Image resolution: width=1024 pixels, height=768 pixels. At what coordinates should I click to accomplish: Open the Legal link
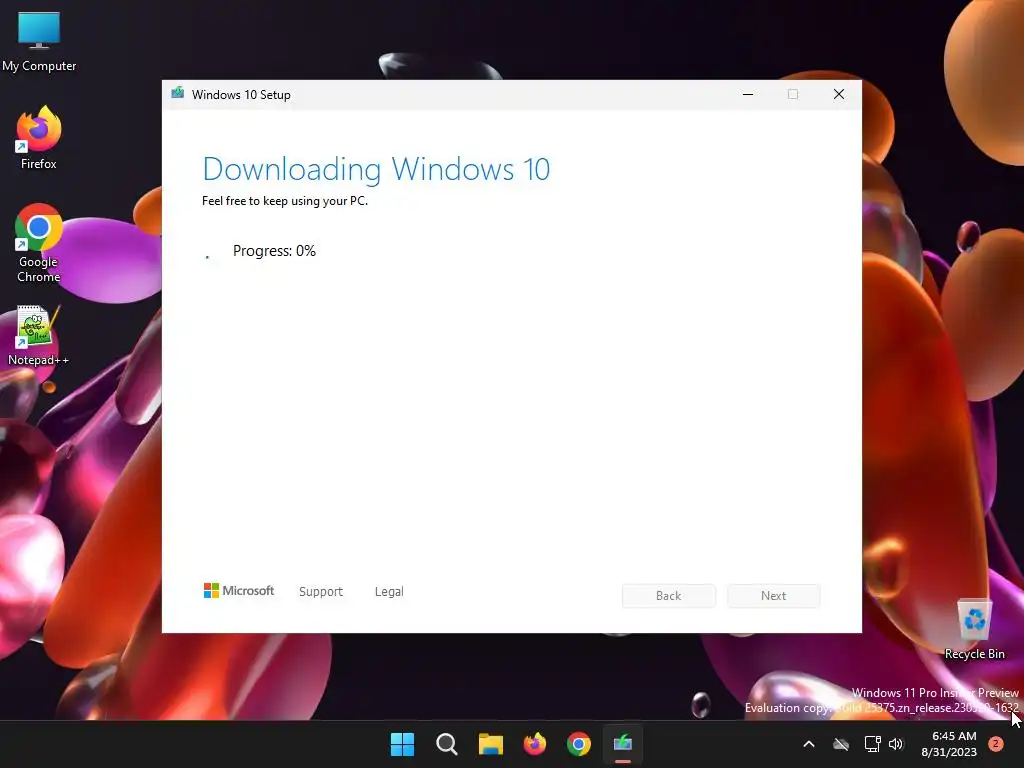[x=389, y=592]
